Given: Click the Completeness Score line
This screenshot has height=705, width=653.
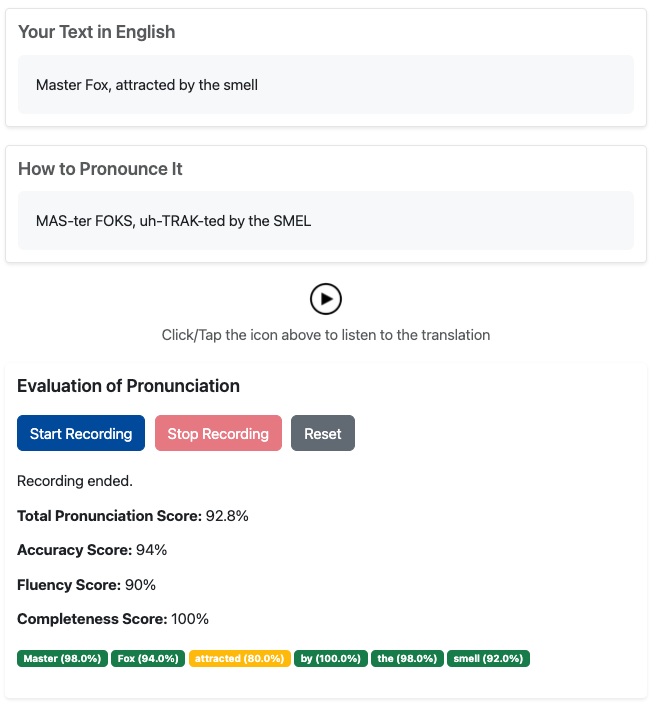Looking at the screenshot, I should pyautogui.click(x=112, y=618).
